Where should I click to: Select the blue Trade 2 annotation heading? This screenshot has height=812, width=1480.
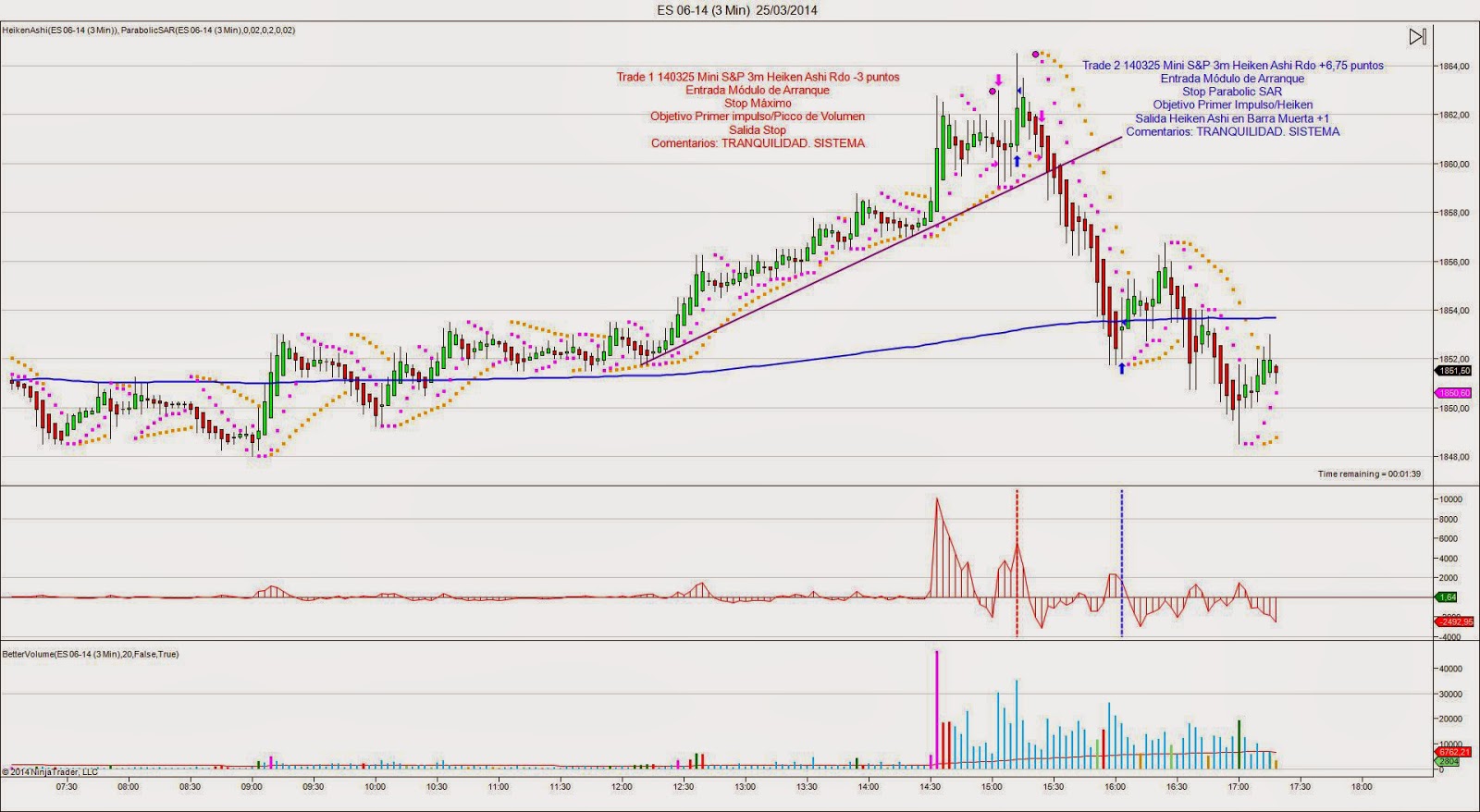pos(1232,65)
